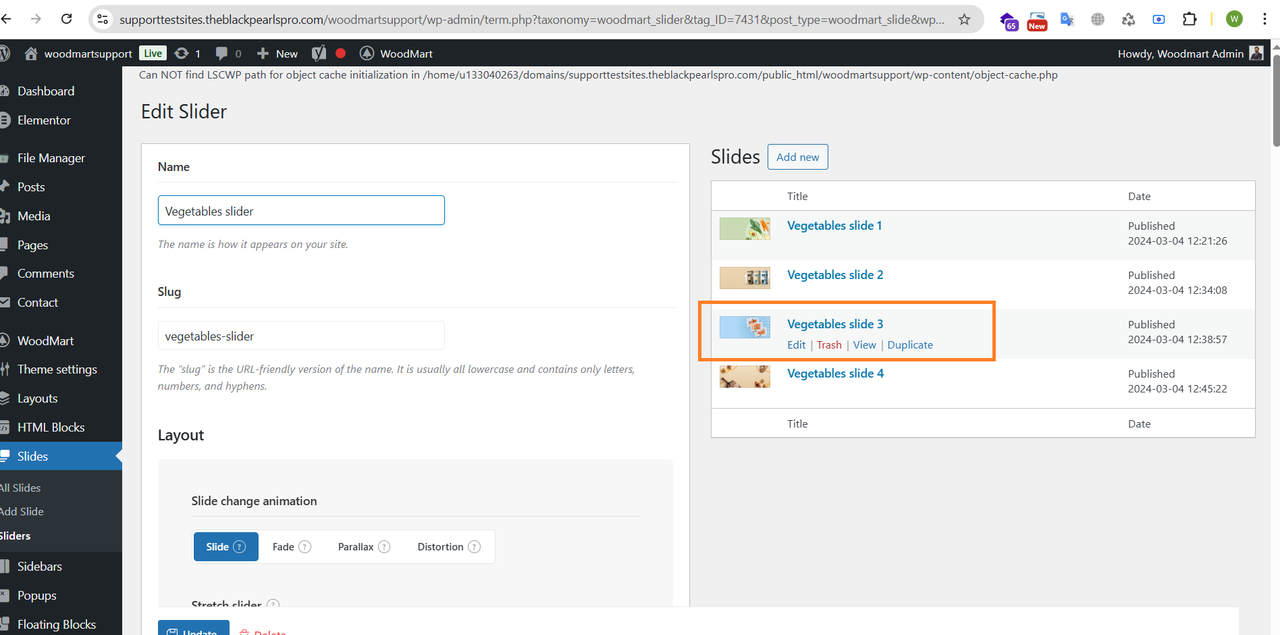The image size is (1280, 635).
Task: Click Edit under Vegetables slide 3
Action: point(796,345)
